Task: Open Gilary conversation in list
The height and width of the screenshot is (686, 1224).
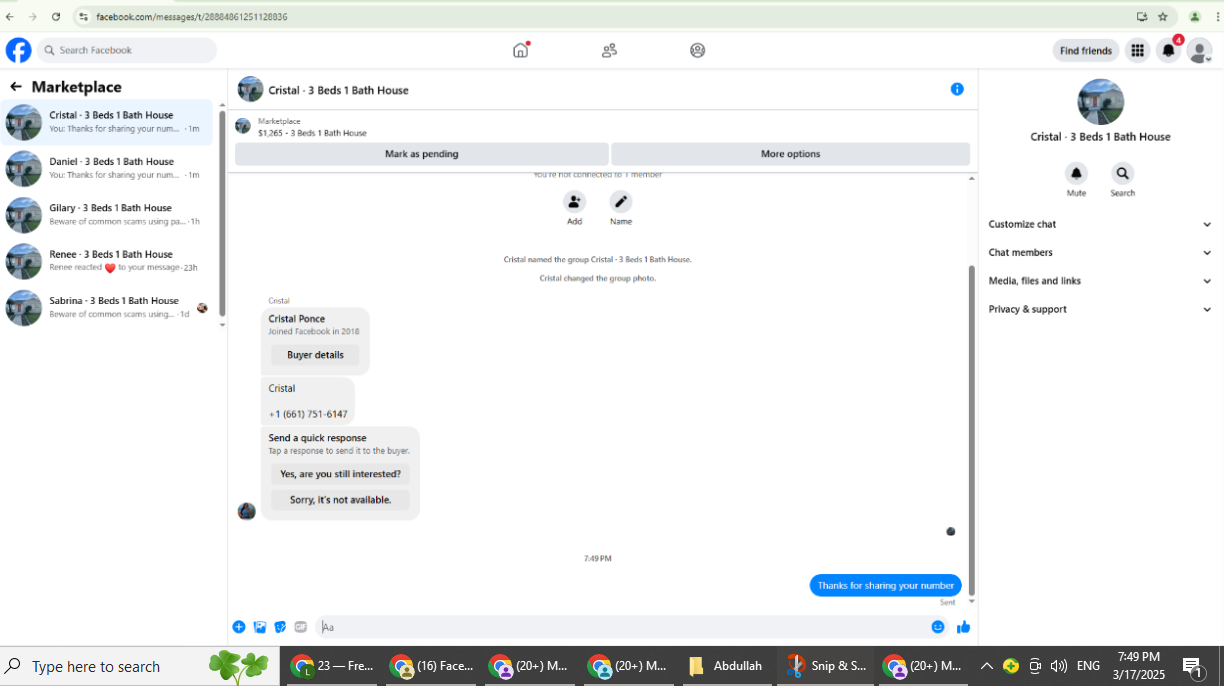Action: 107,215
